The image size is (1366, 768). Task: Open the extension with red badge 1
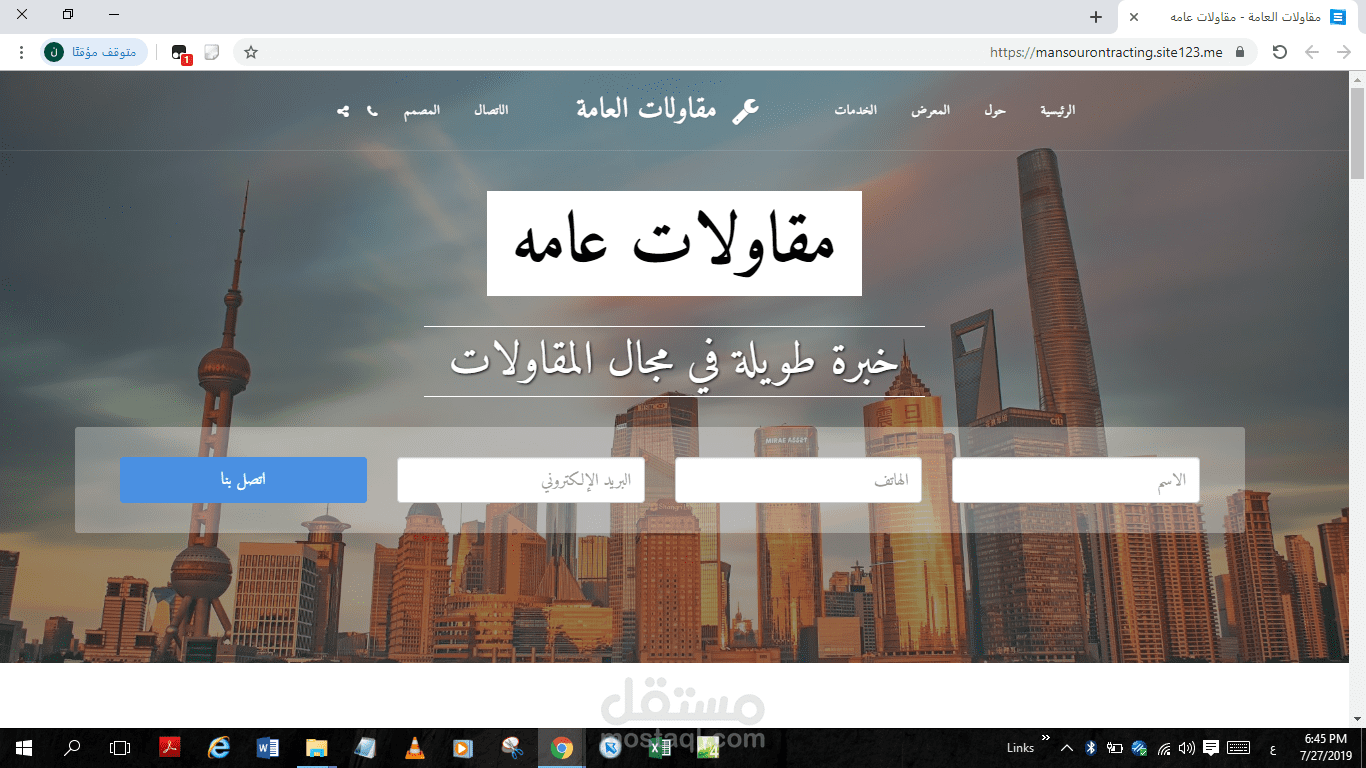[x=181, y=53]
